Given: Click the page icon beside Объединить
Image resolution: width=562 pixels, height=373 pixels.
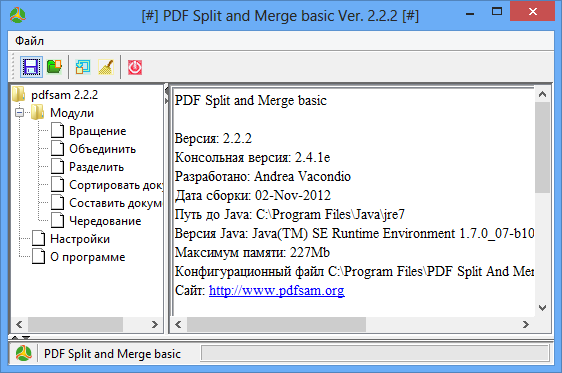Looking at the screenshot, I should point(57,148).
